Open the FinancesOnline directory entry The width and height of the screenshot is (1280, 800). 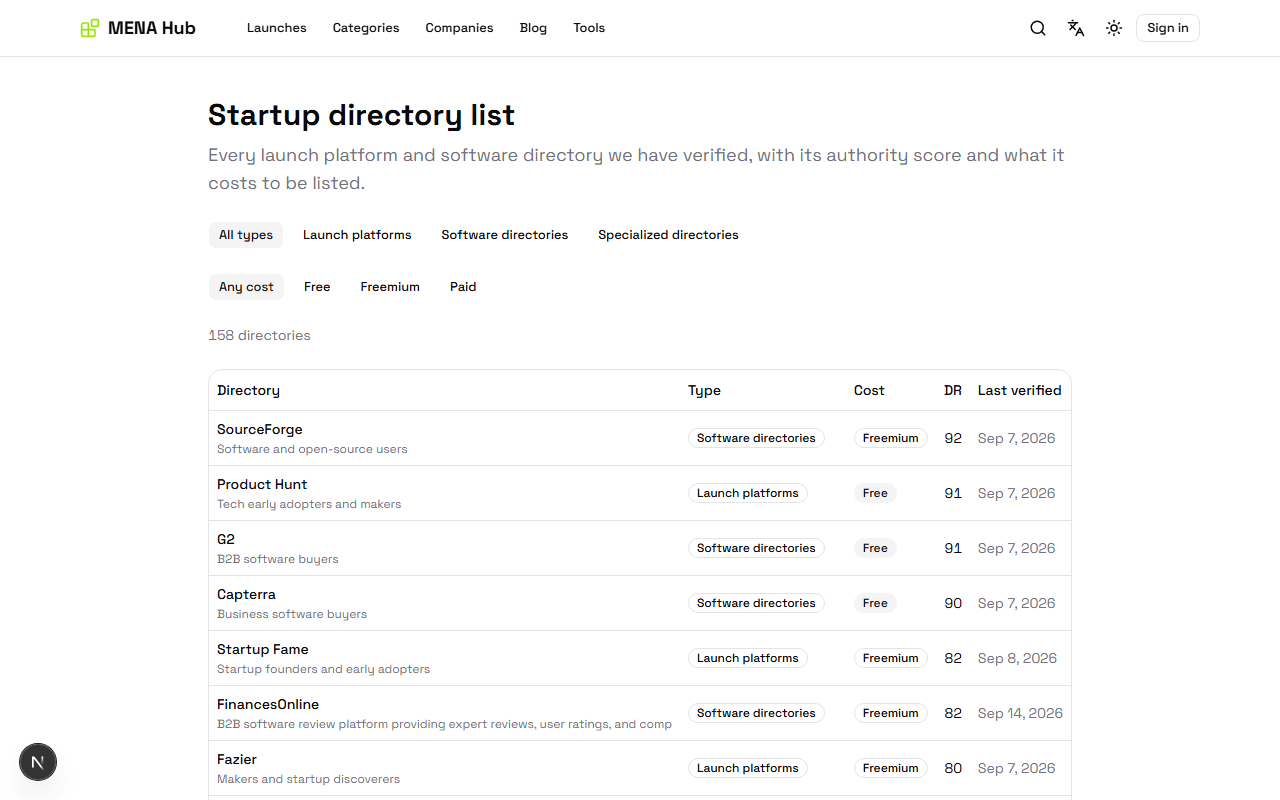pos(268,704)
